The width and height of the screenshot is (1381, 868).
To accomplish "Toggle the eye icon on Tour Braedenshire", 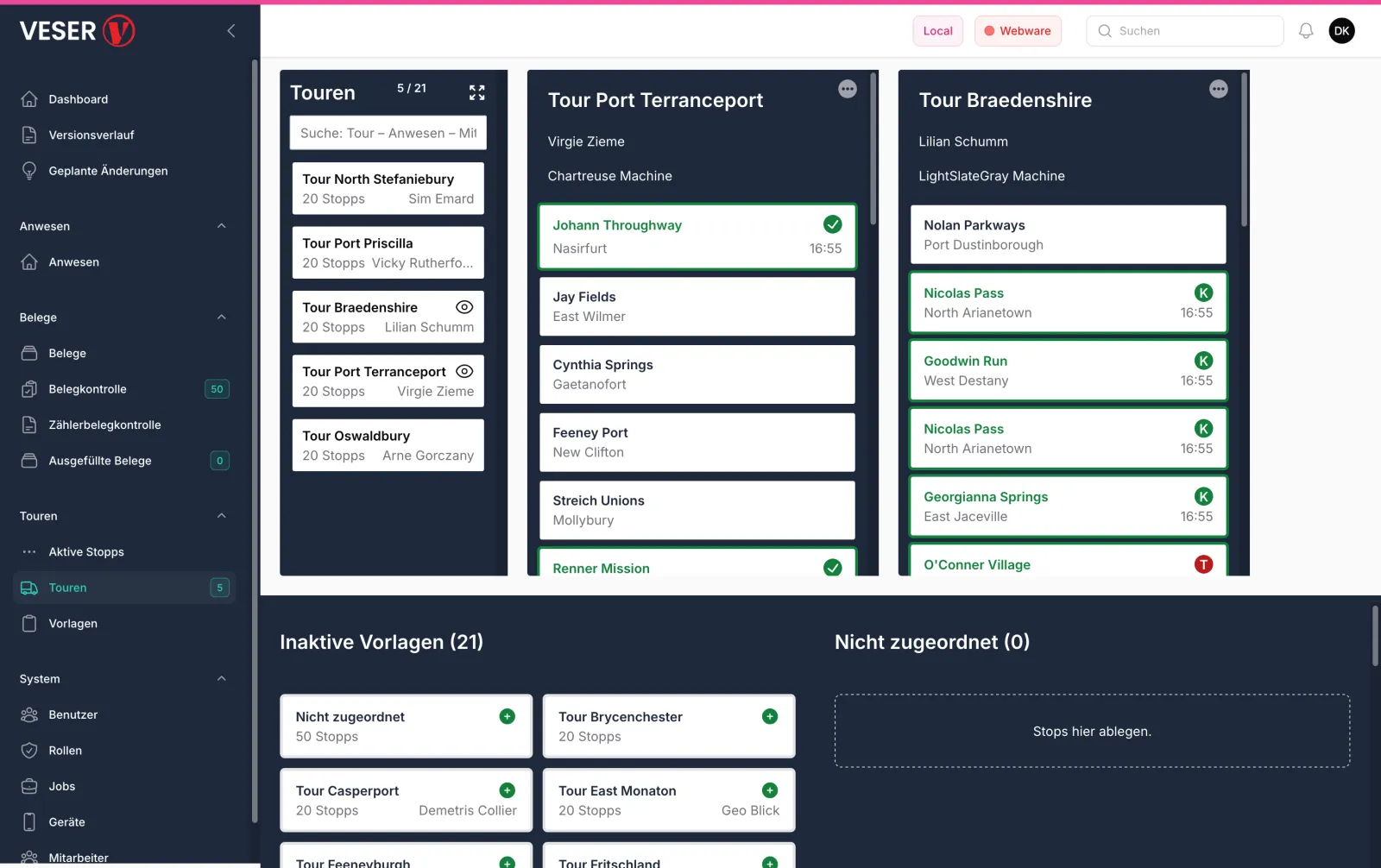I will (x=463, y=306).
